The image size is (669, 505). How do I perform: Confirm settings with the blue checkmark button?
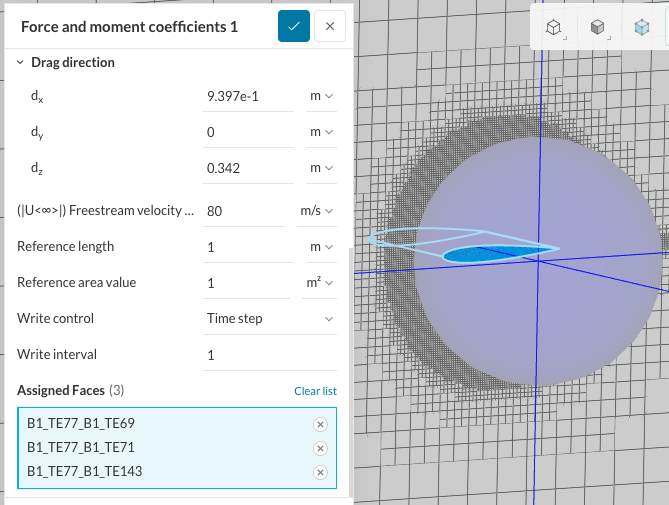click(x=293, y=27)
